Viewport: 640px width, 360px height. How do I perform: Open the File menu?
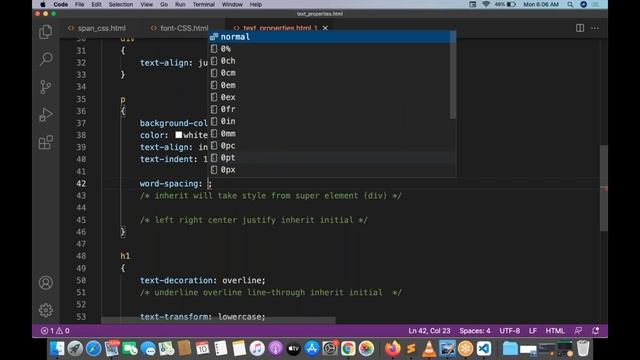(80, 4)
